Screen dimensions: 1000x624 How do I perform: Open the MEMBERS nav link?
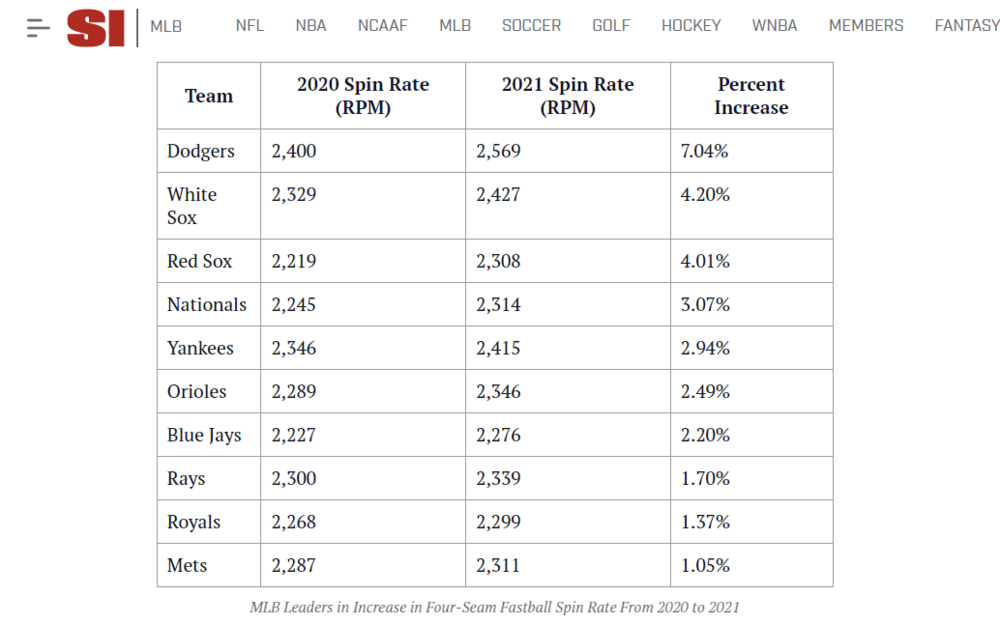[x=866, y=26]
